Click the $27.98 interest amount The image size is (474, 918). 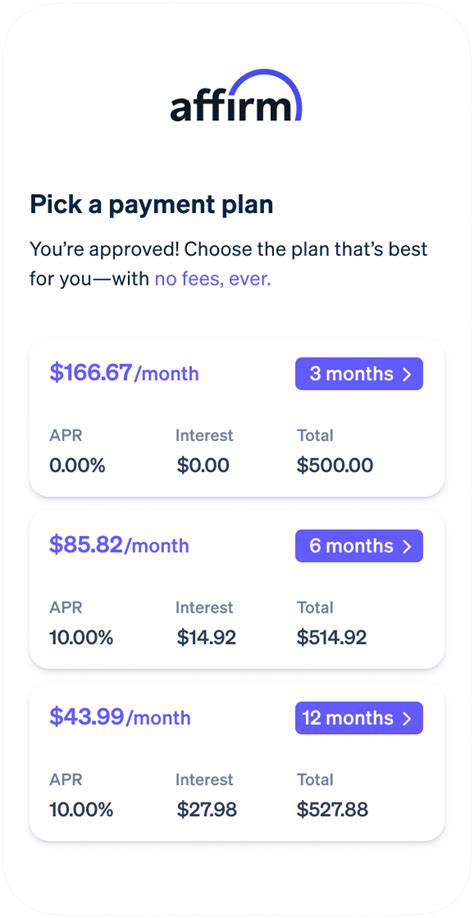click(x=207, y=810)
